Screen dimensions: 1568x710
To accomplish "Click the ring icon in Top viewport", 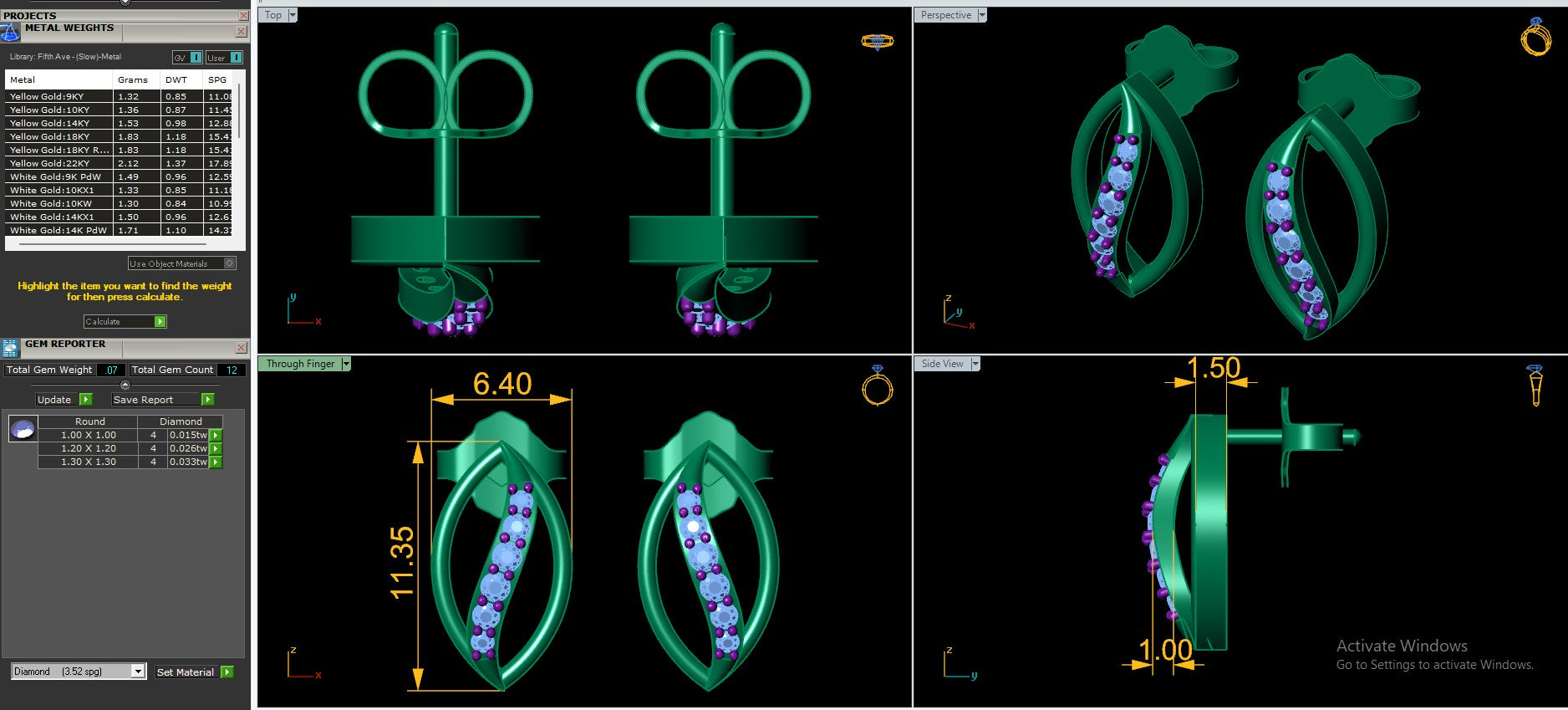I will (877, 41).
